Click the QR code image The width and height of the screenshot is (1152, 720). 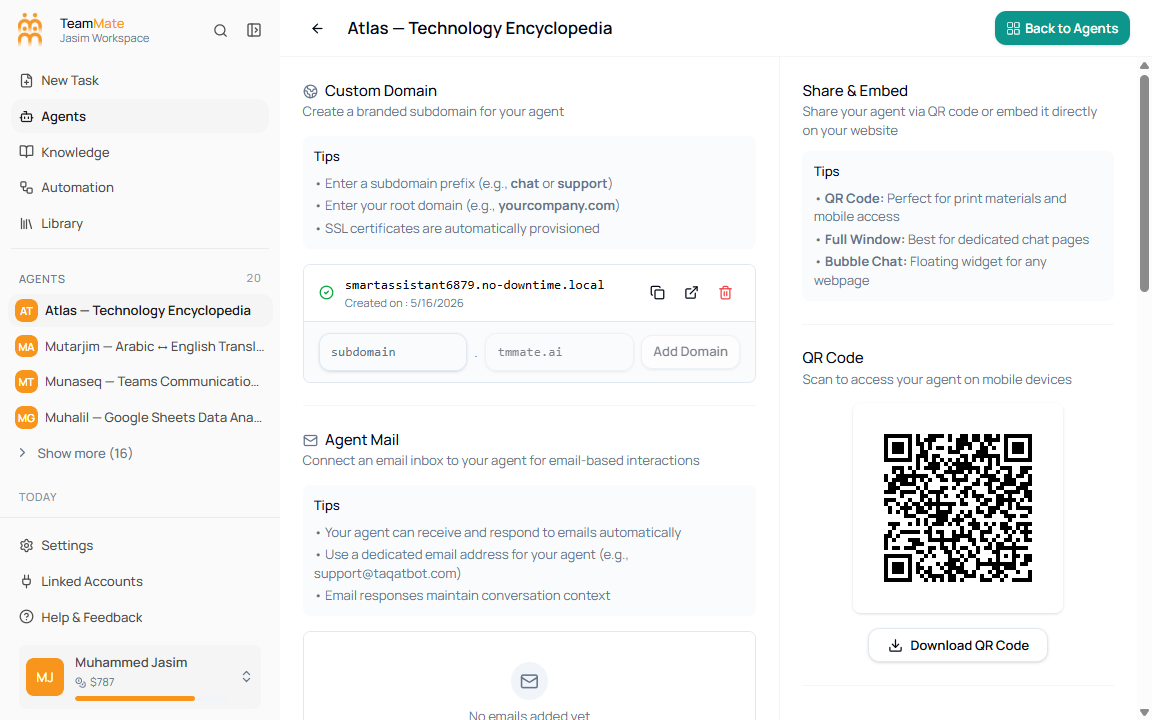[957, 508]
